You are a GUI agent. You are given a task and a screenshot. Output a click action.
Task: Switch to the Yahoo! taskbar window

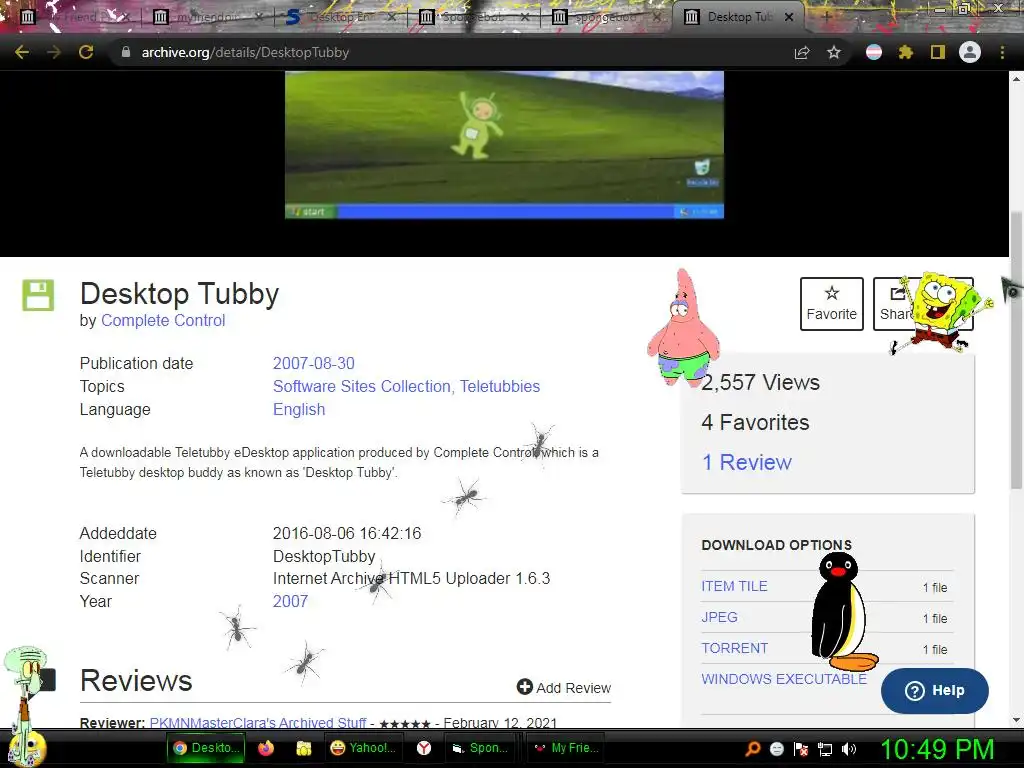pos(363,748)
